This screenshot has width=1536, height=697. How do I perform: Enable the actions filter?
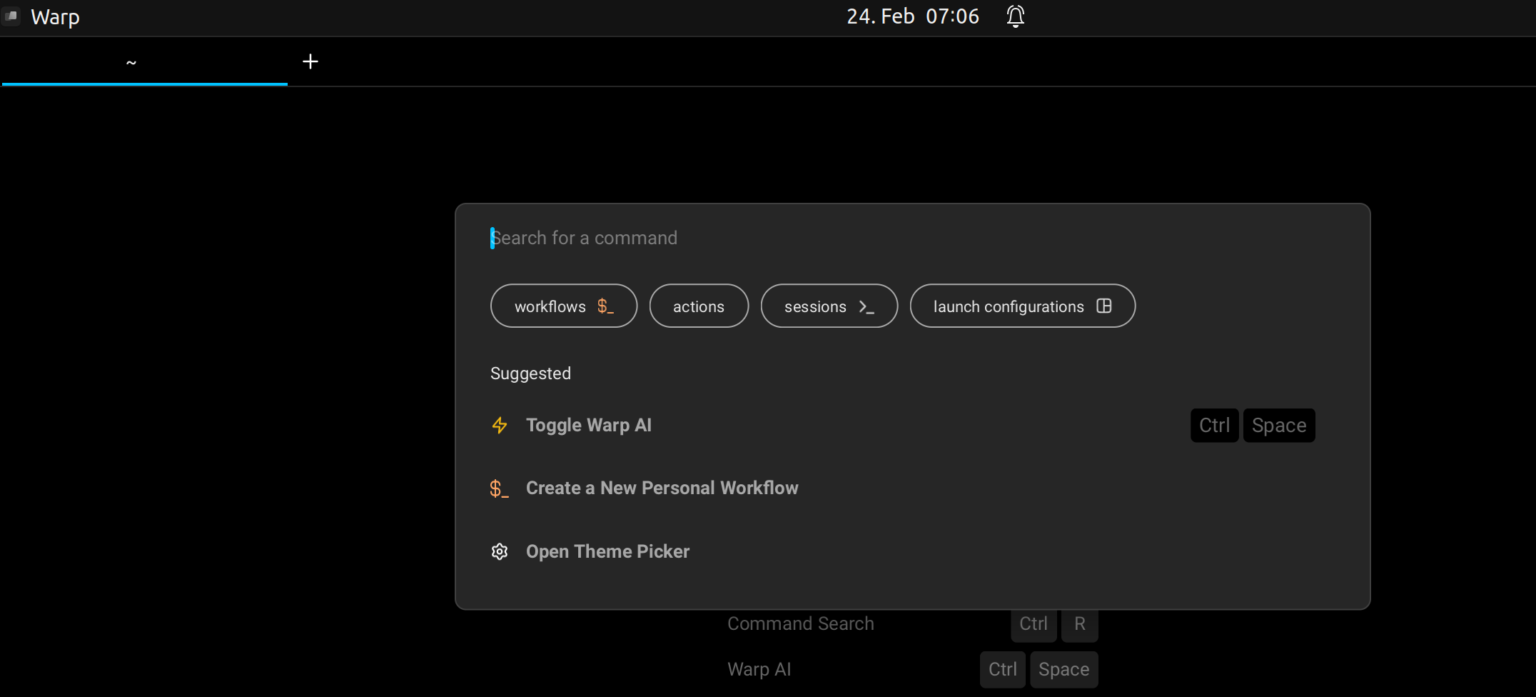pyautogui.click(x=699, y=306)
